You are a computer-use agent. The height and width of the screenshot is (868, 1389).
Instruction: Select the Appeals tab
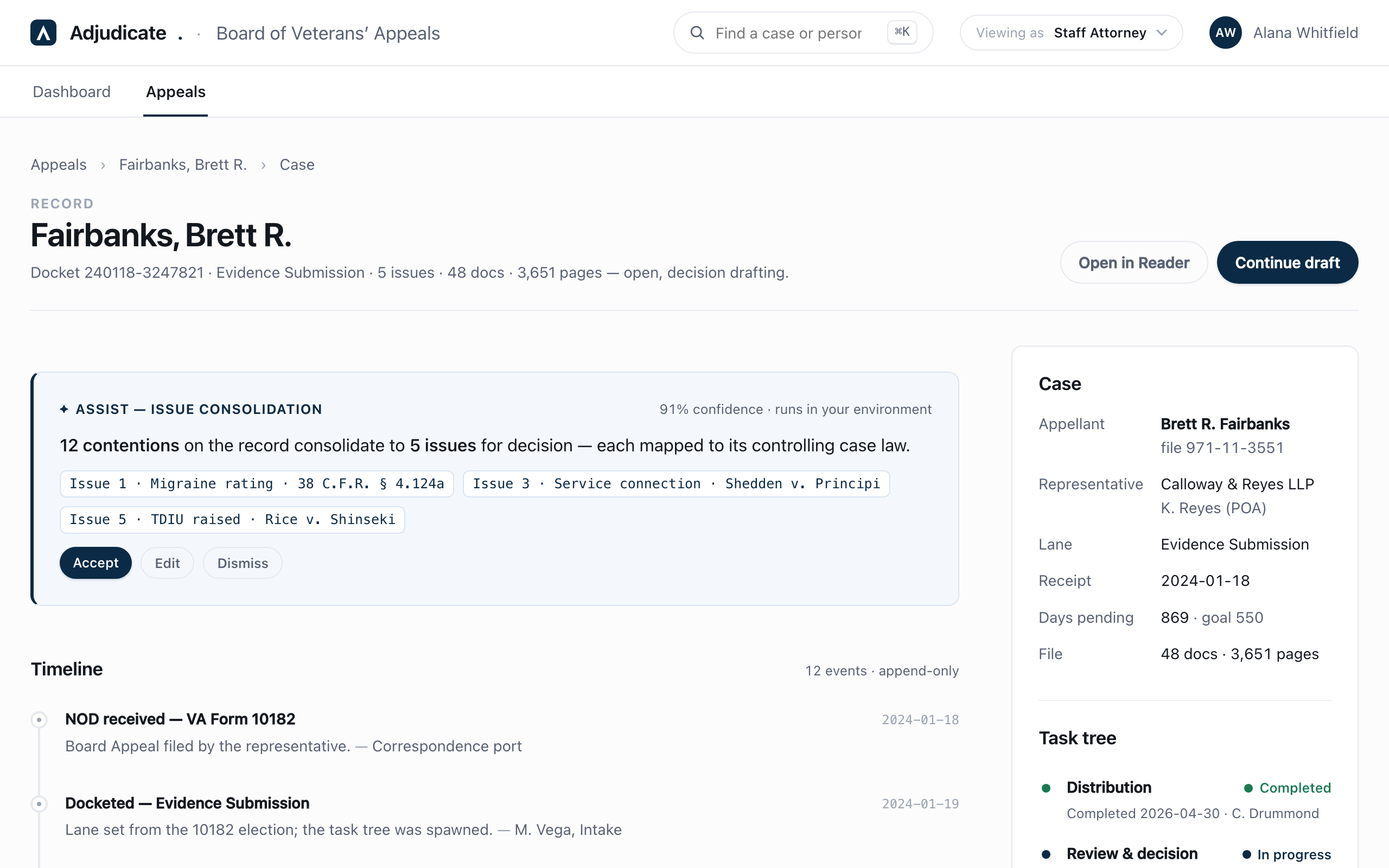coord(176,92)
